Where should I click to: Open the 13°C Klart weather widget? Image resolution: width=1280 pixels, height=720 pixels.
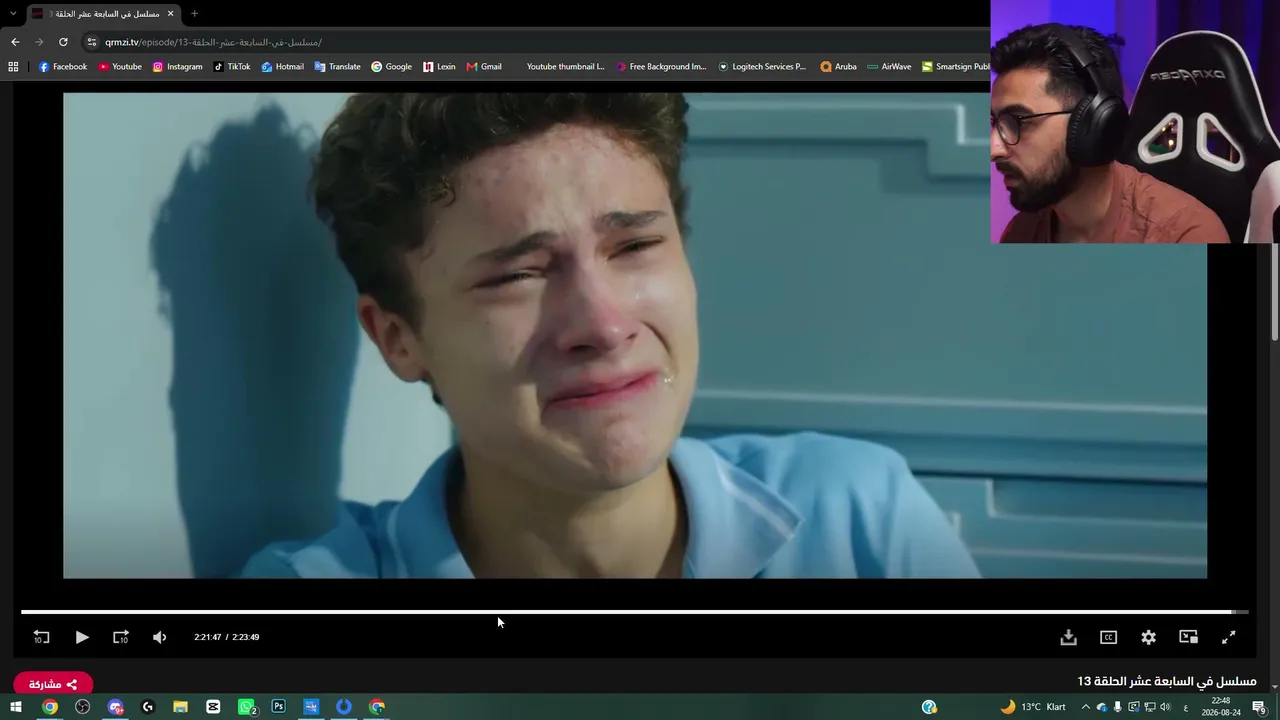[x=1033, y=707]
